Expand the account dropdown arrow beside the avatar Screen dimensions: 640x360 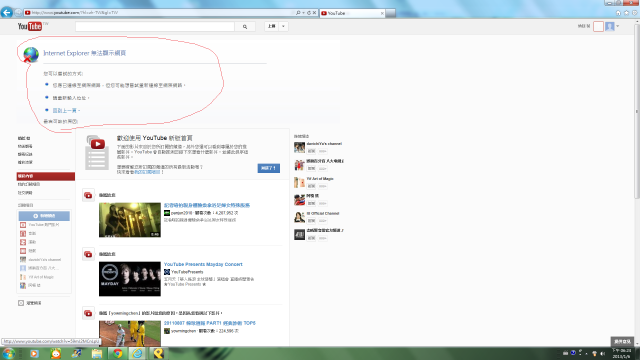coord(618,27)
